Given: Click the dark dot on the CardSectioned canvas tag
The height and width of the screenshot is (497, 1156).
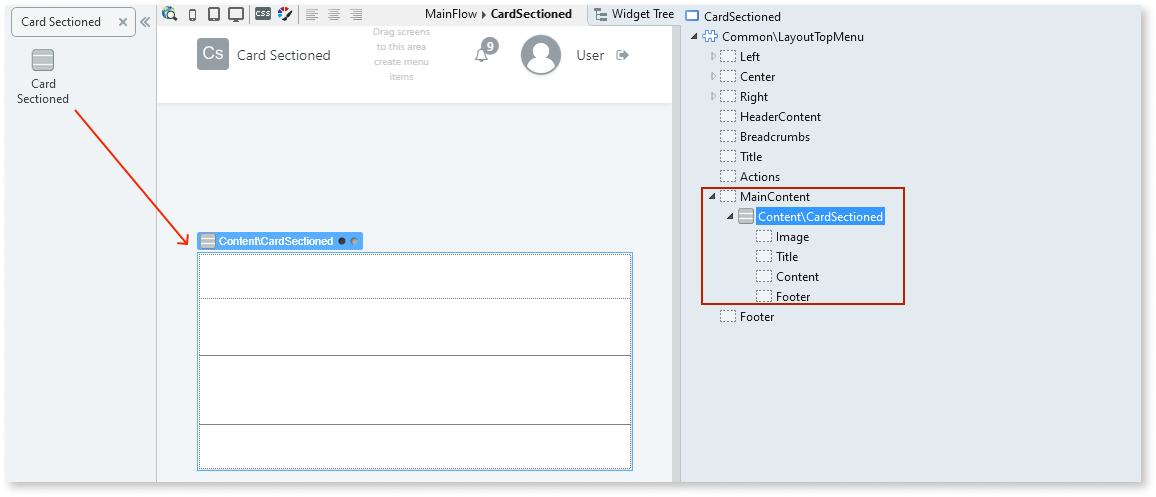Looking at the screenshot, I should pyautogui.click(x=342, y=241).
